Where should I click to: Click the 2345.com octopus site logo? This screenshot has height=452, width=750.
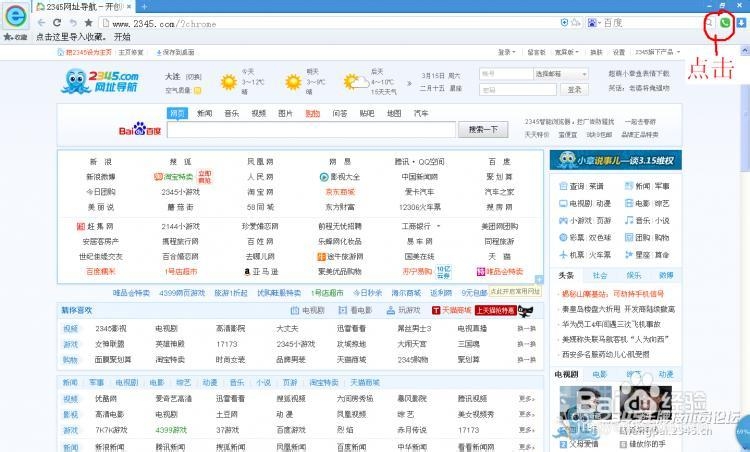tap(100, 81)
